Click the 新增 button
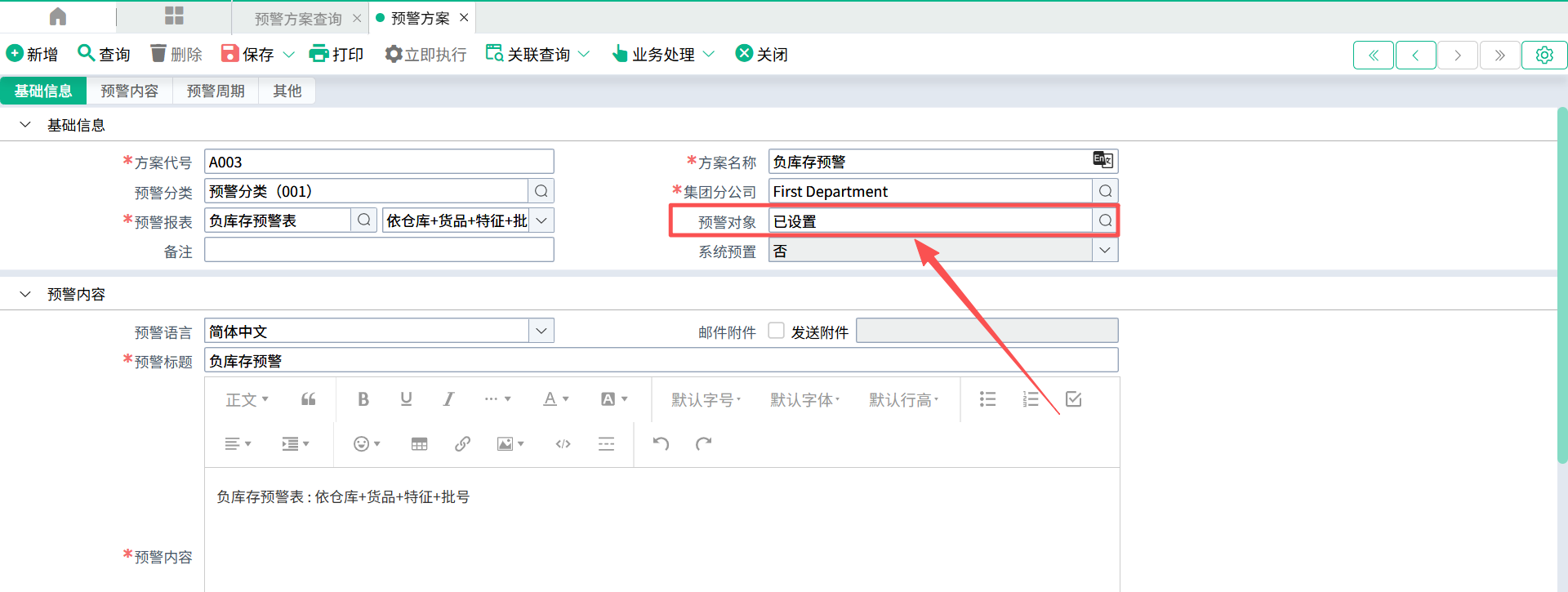The height and width of the screenshot is (592, 1568). (x=33, y=55)
